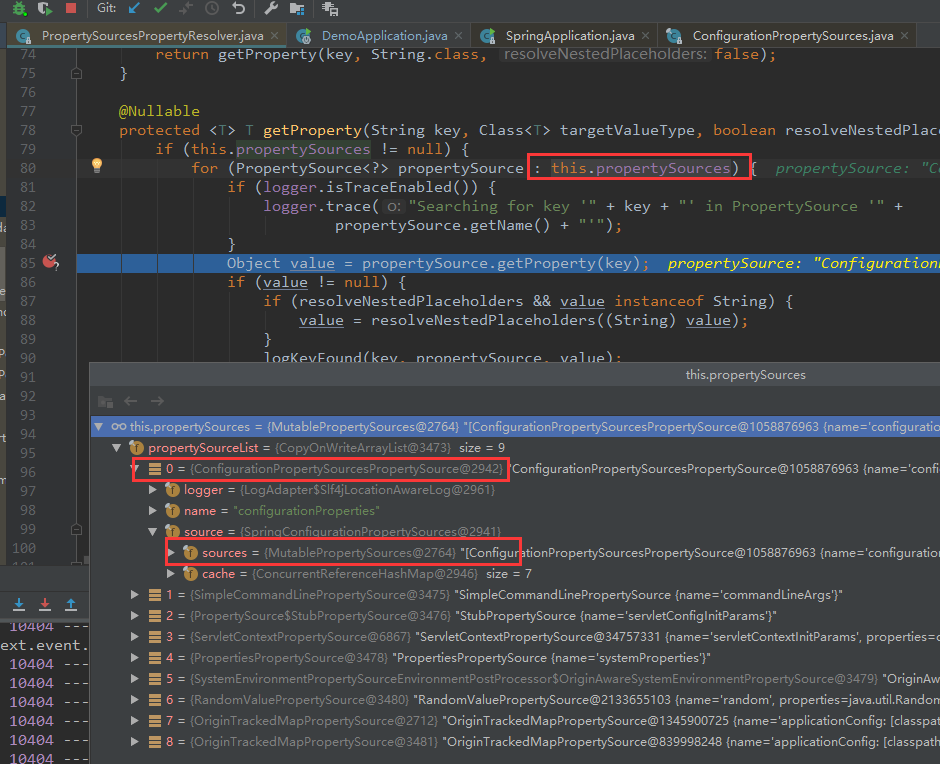Click line number 87 in gutter
This screenshot has height=764, width=940.
point(27,301)
